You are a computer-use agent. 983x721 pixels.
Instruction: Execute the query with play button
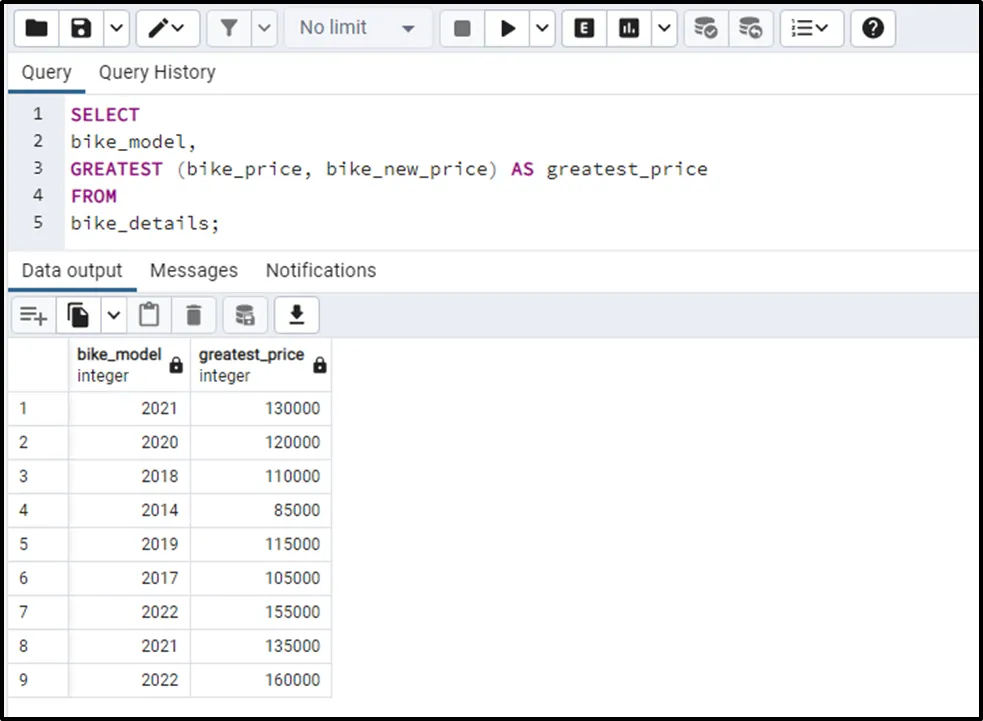508,29
